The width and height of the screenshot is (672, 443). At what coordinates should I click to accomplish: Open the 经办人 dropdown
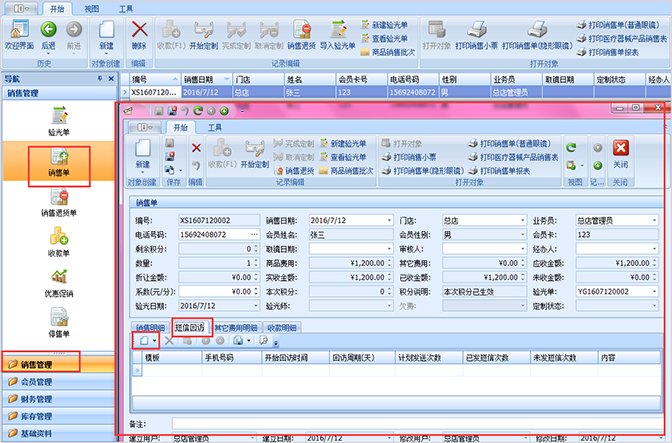(x=654, y=249)
